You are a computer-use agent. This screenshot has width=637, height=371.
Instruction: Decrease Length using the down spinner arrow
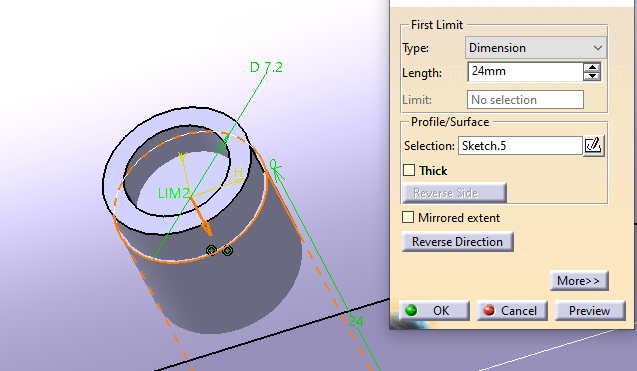click(592, 76)
